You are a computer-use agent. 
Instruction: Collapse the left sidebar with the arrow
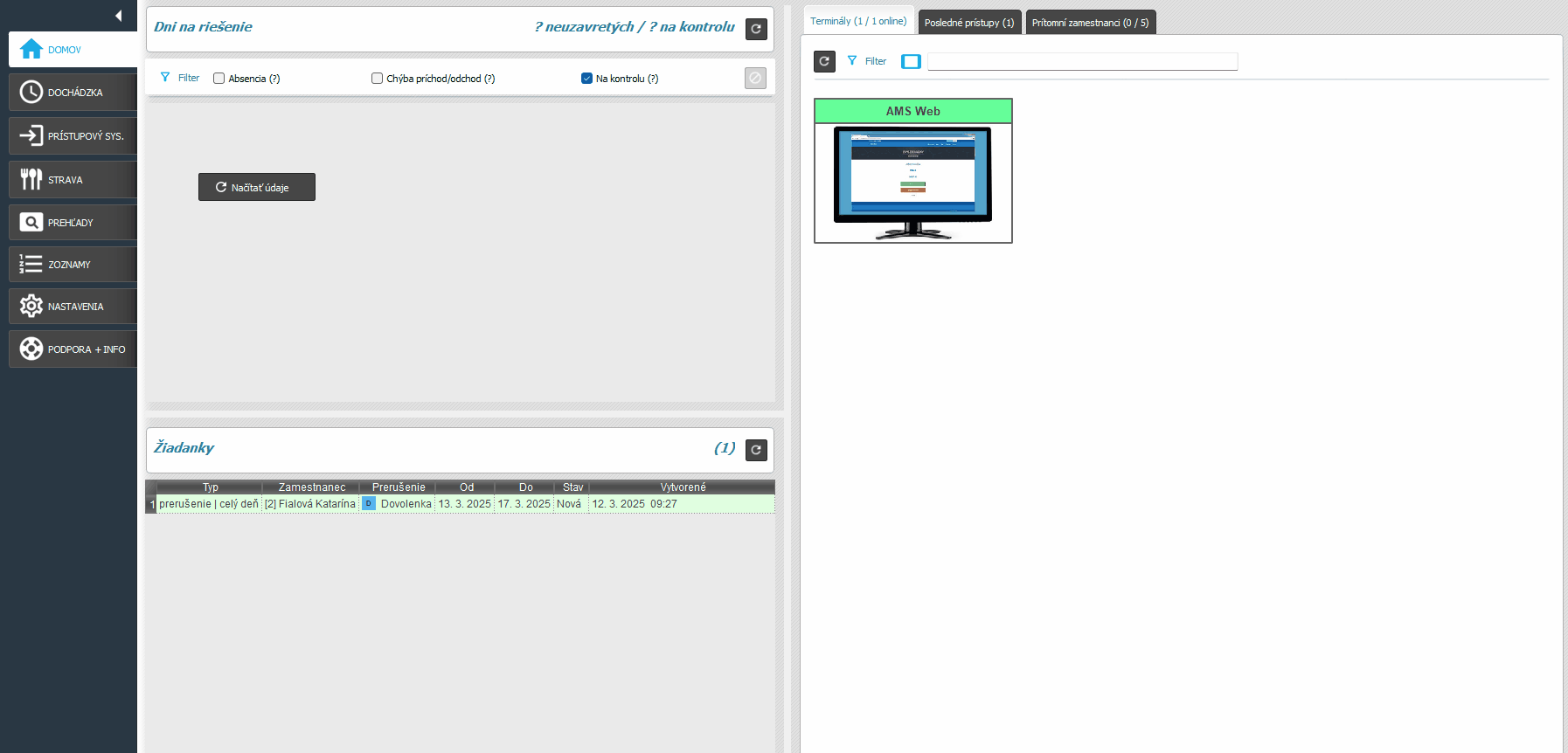pos(118,16)
